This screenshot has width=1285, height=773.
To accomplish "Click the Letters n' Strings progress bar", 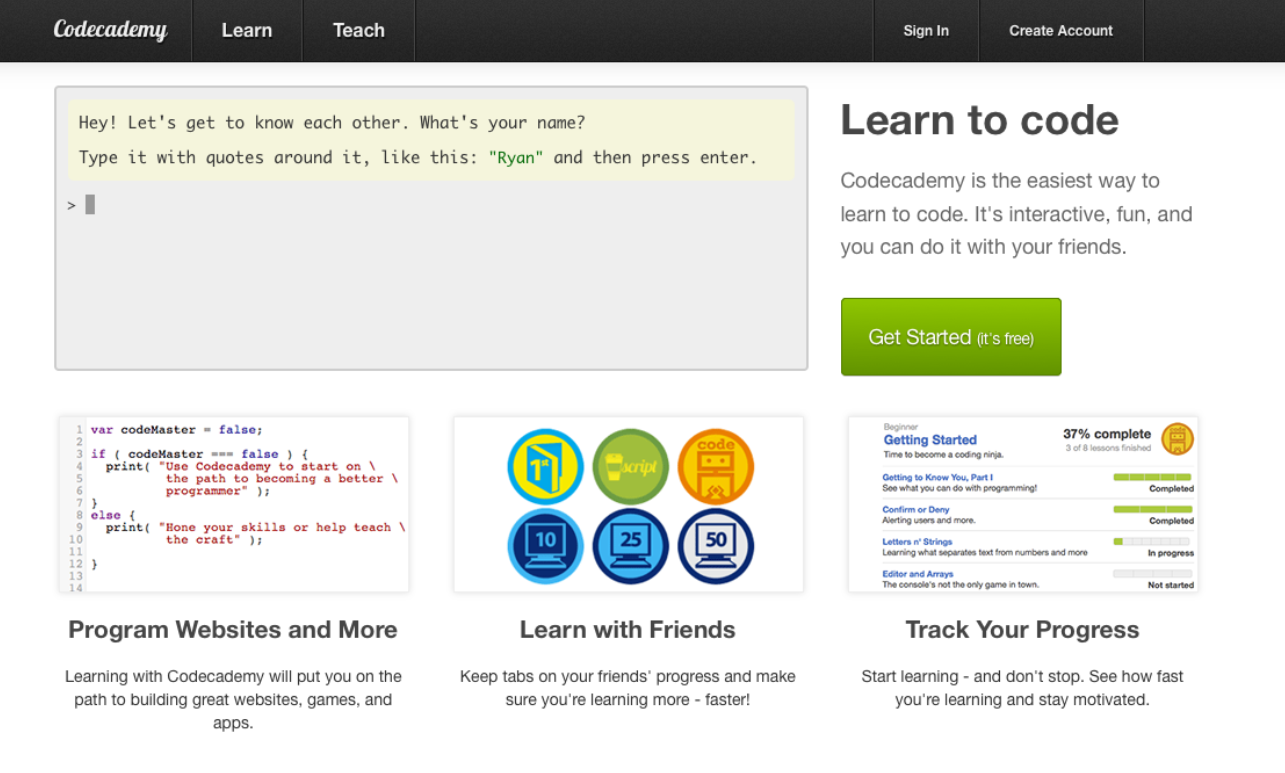I will [x=1152, y=541].
